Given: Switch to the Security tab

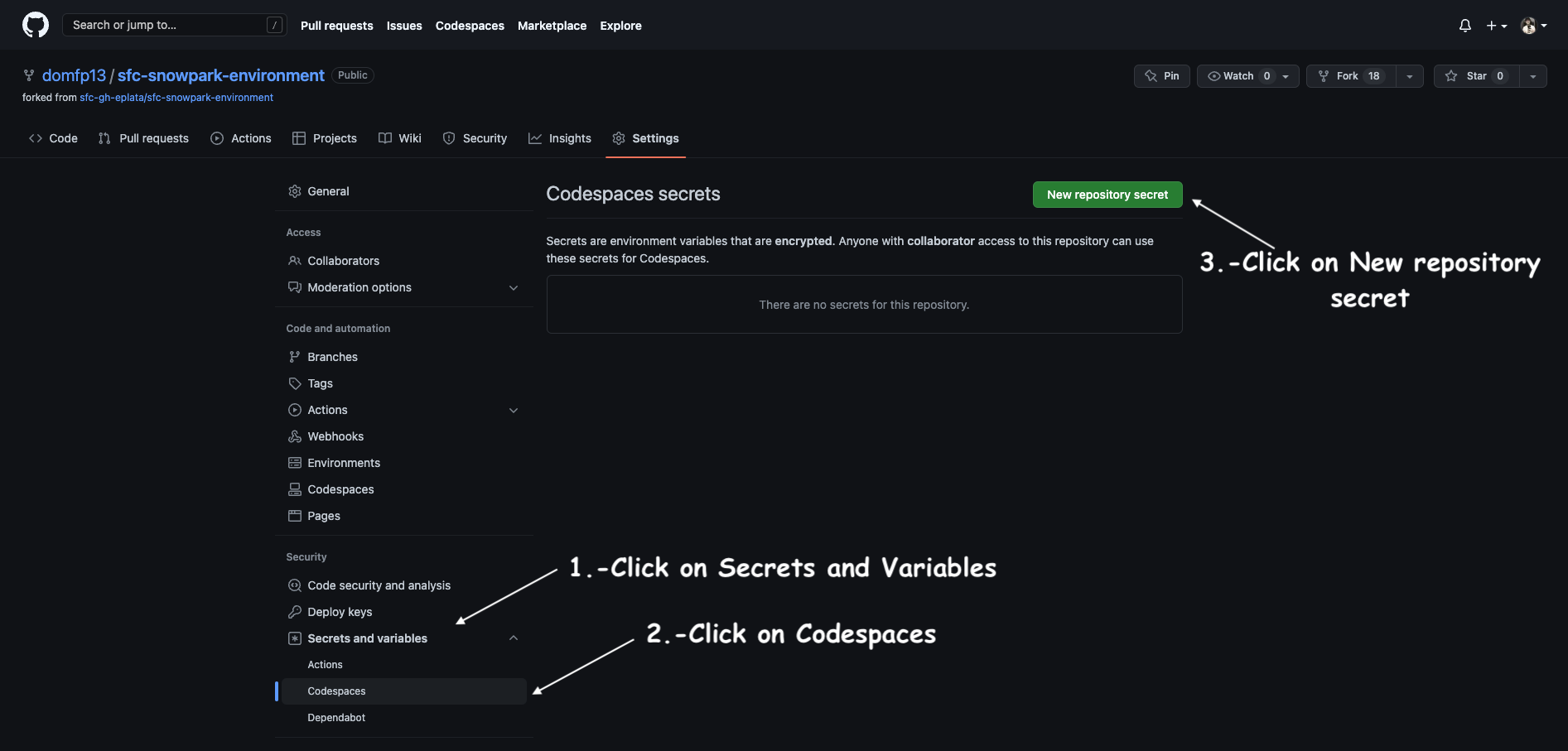Looking at the screenshot, I should coord(475,138).
